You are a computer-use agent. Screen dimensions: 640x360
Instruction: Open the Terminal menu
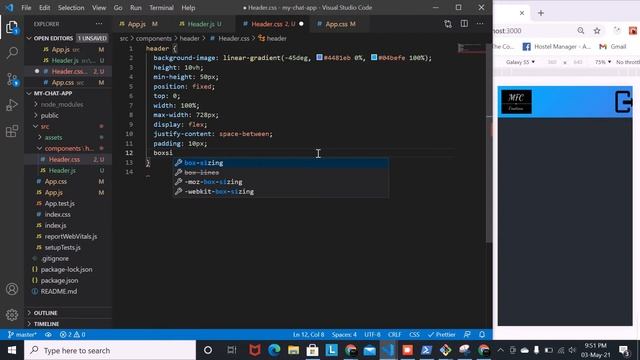161,8
